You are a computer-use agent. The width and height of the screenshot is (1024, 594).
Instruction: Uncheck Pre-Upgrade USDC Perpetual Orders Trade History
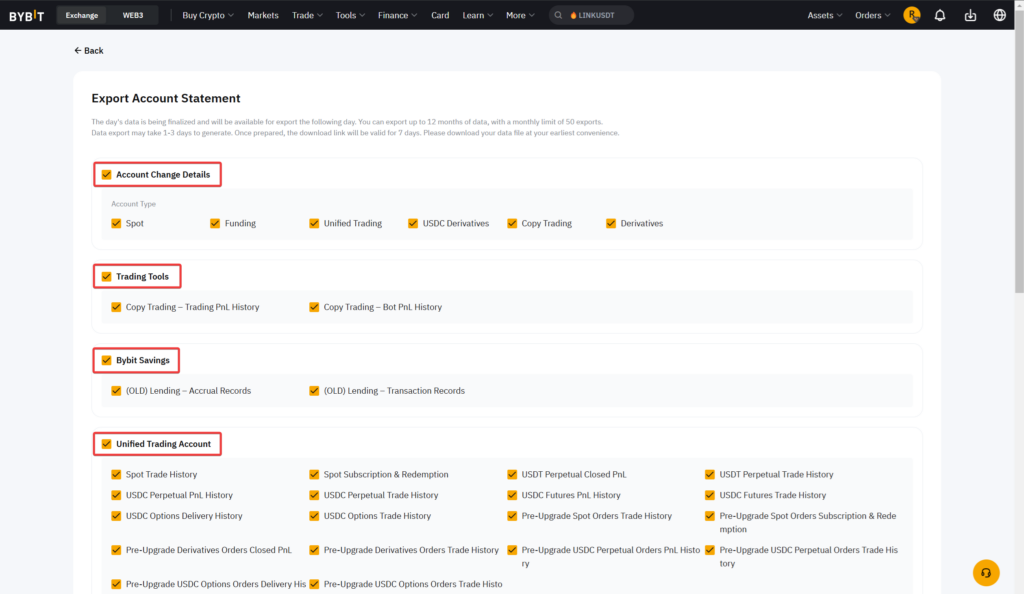710,550
